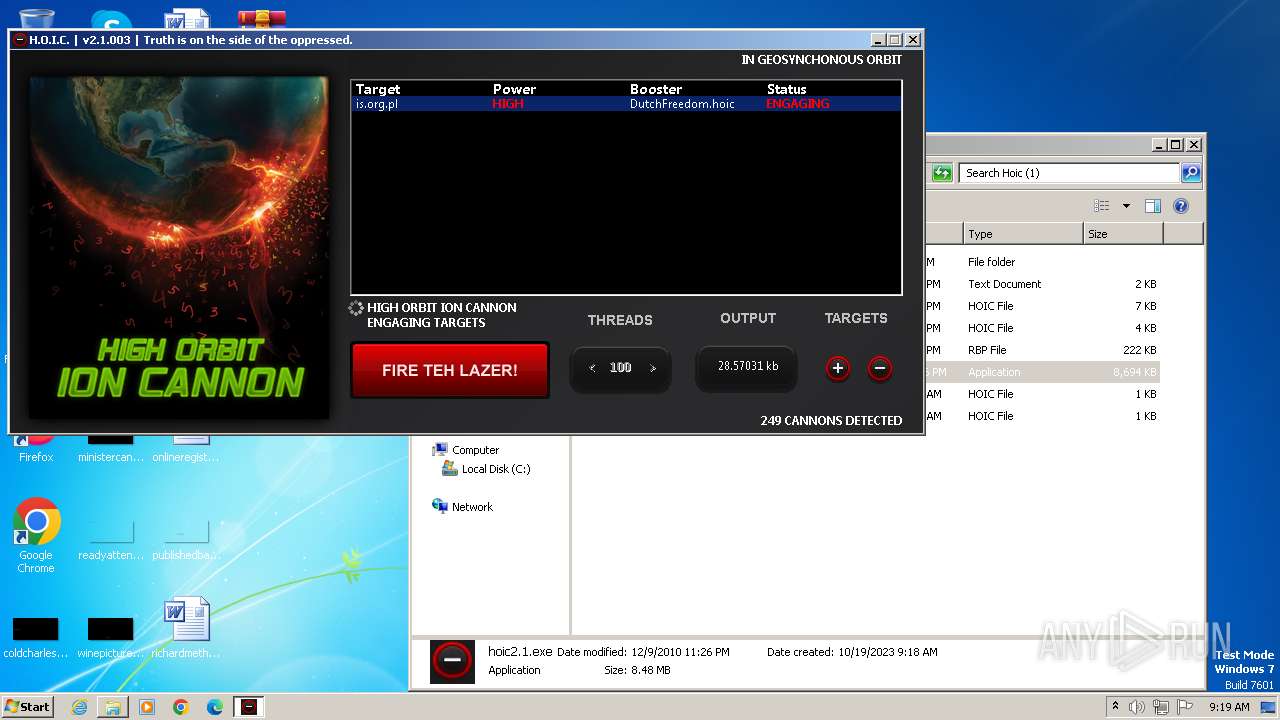1280x720 pixels.
Task: Select the richardmeth... Word document icon
Action: point(186,628)
